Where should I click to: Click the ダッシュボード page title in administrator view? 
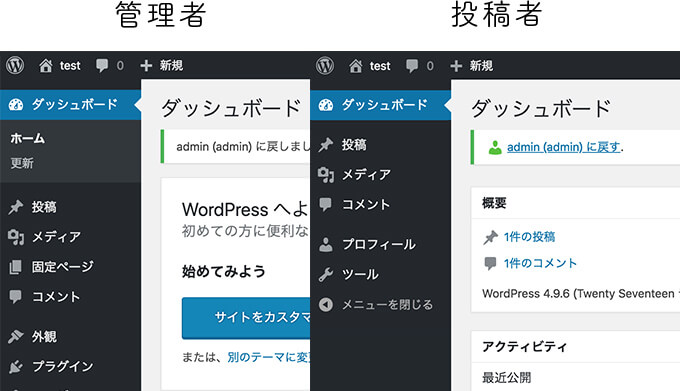[231, 108]
